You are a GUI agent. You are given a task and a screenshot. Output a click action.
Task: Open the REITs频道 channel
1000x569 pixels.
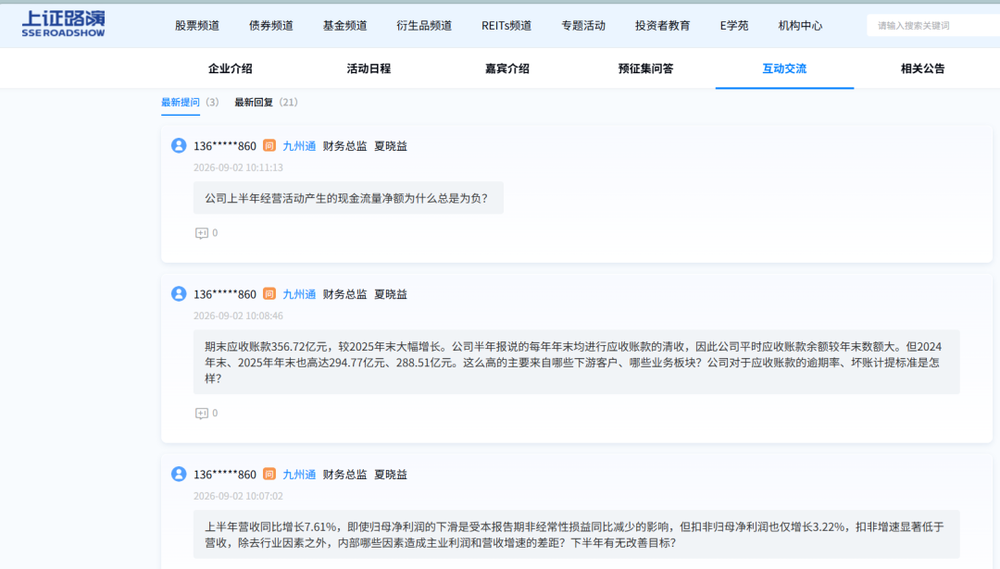[x=506, y=26]
